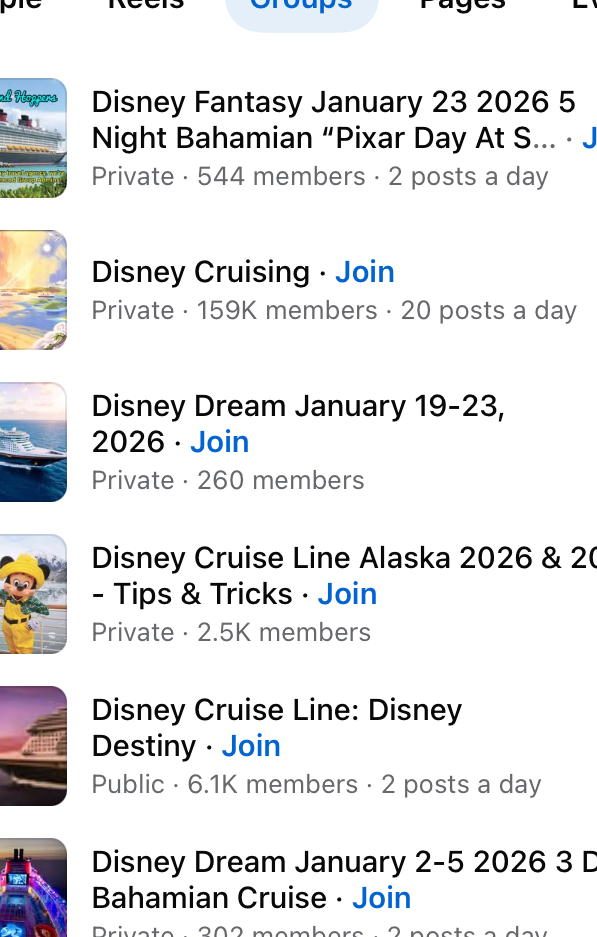Screen dimensions: 597x937
Task: Join the Disney Dream January 2-5 group
Action: 381,898
